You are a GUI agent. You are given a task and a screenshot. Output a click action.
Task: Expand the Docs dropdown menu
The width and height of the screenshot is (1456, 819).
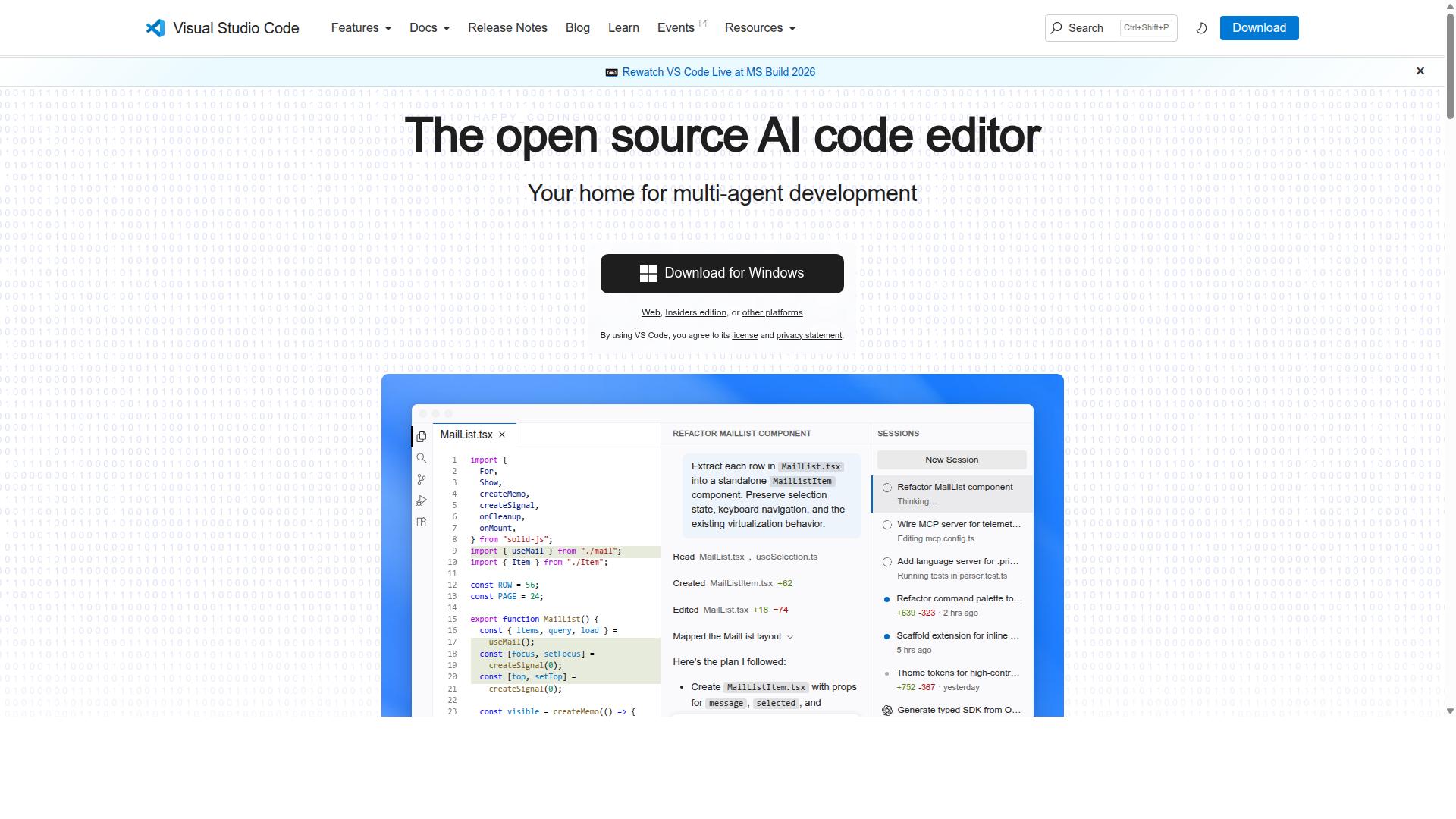[x=429, y=28]
